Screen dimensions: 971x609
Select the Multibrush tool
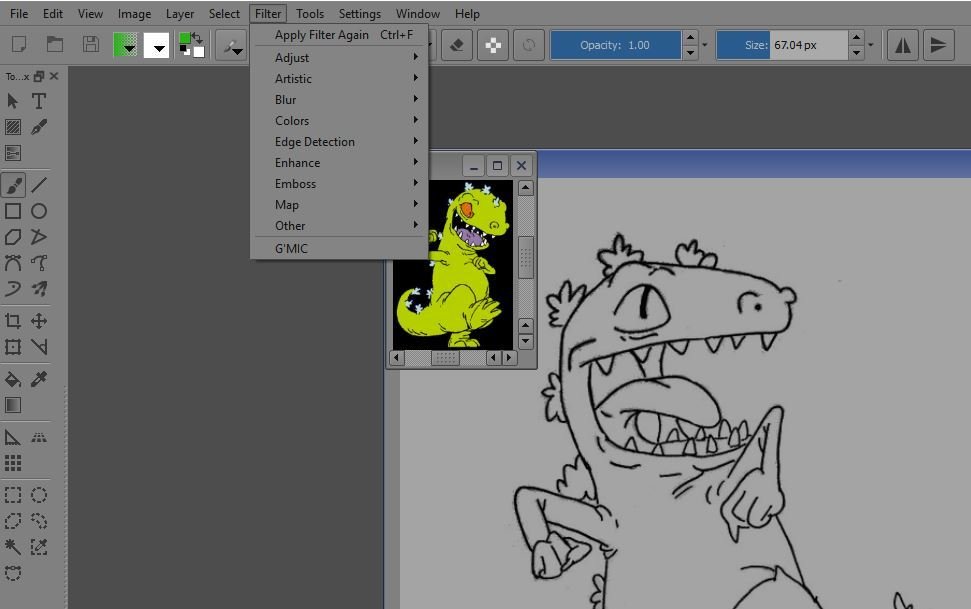38,289
